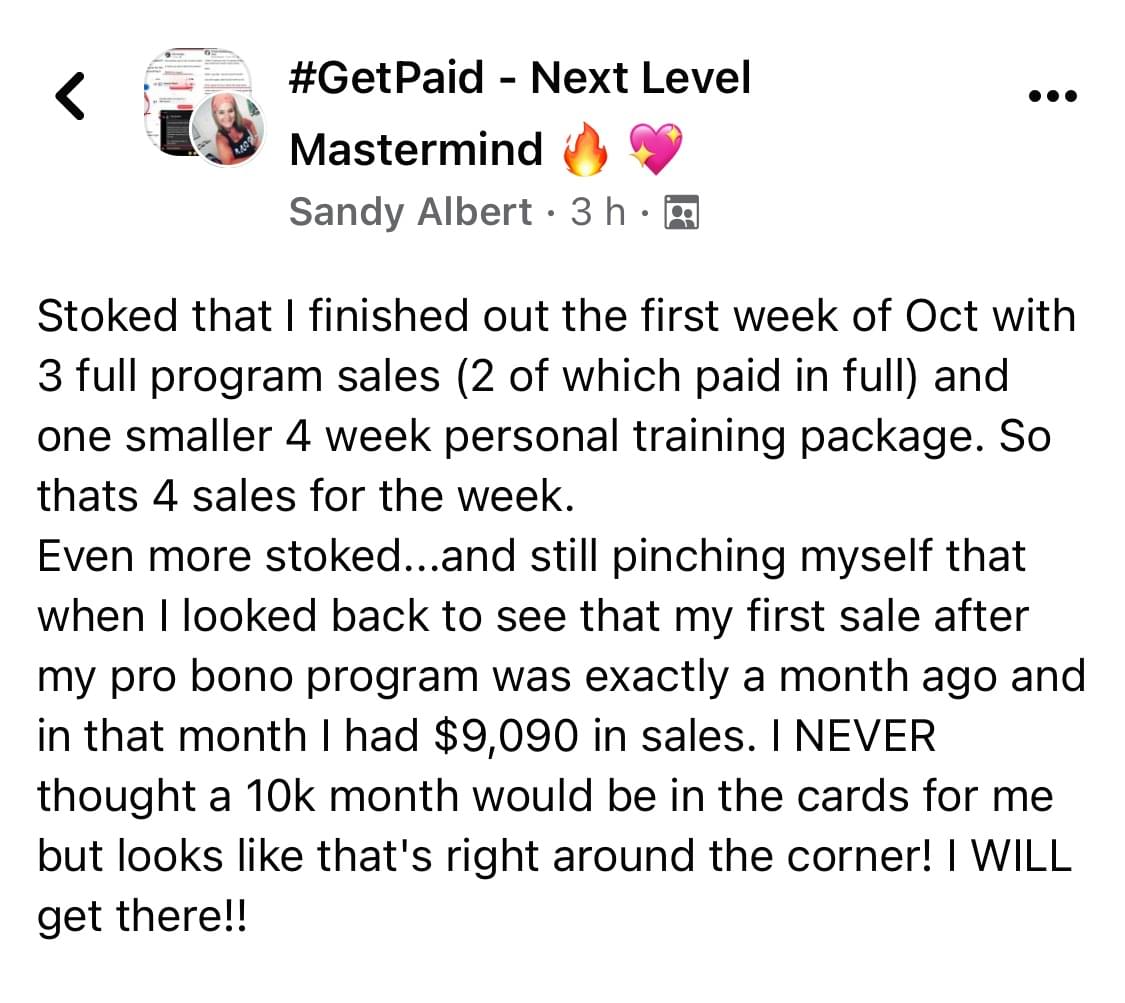Click the '3 full program sales' text line
The height and width of the screenshot is (1003, 1125).
coord(523,377)
